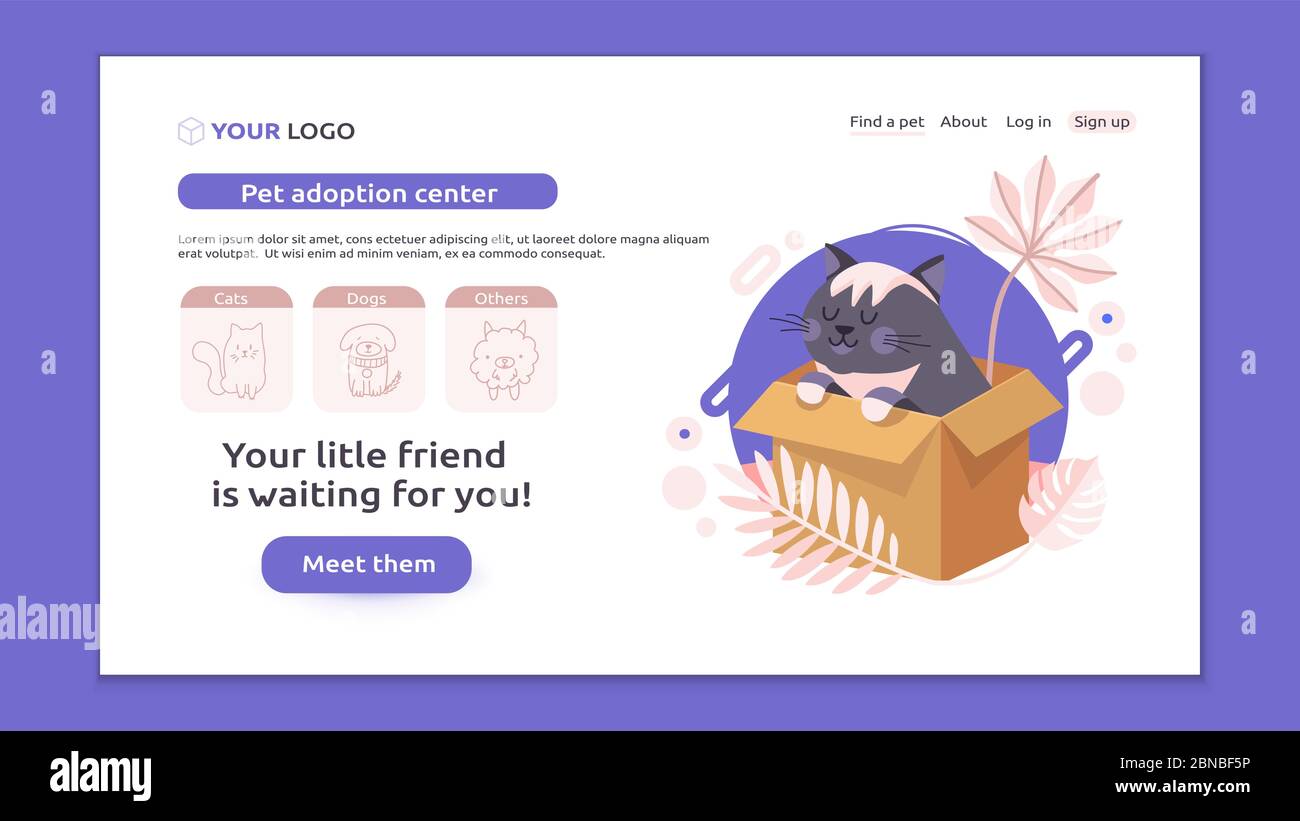
Task: Click the Pet adoption center banner
Action: point(367,192)
